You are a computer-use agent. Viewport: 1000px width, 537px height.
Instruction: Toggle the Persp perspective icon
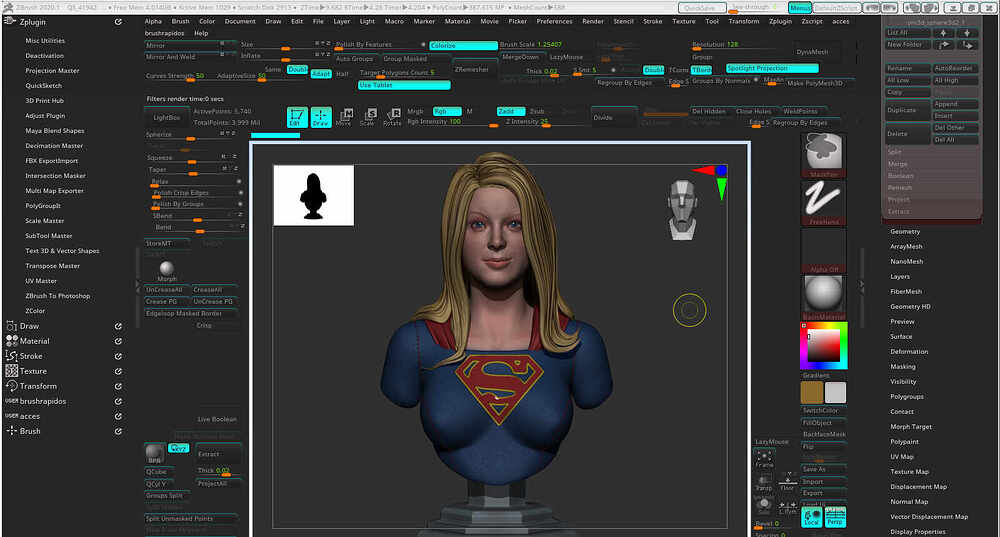pos(835,517)
